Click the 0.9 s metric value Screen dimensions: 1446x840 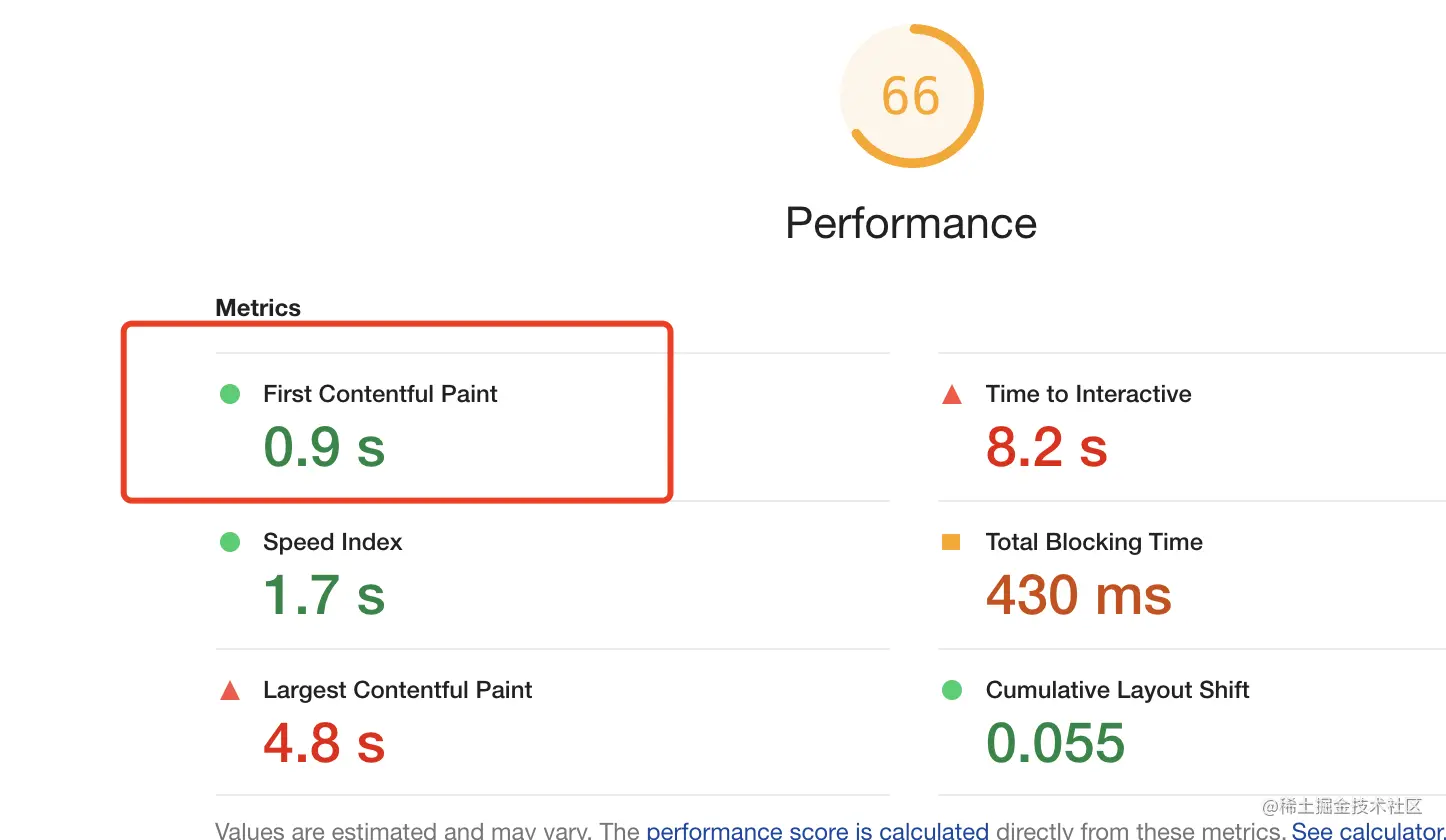click(324, 446)
